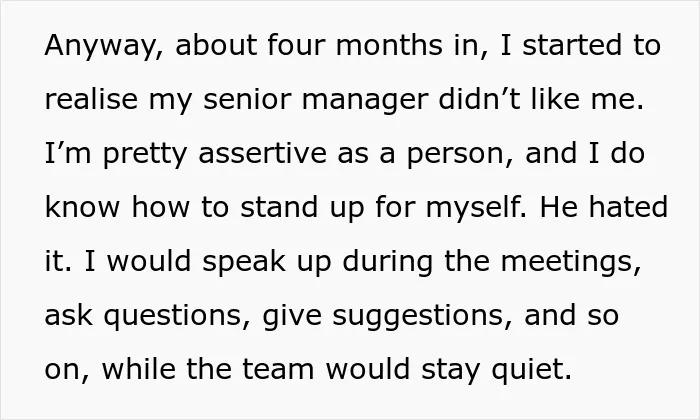This screenshot has height=420, width=700.
Task: Click the word "team"
Action: coord(278,370)
